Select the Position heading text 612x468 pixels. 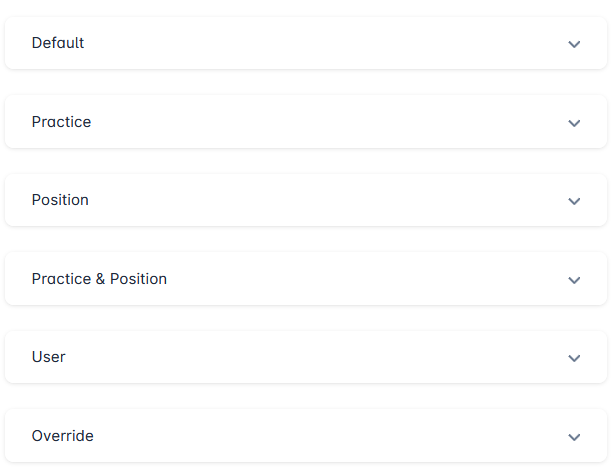tap(60, 200)
